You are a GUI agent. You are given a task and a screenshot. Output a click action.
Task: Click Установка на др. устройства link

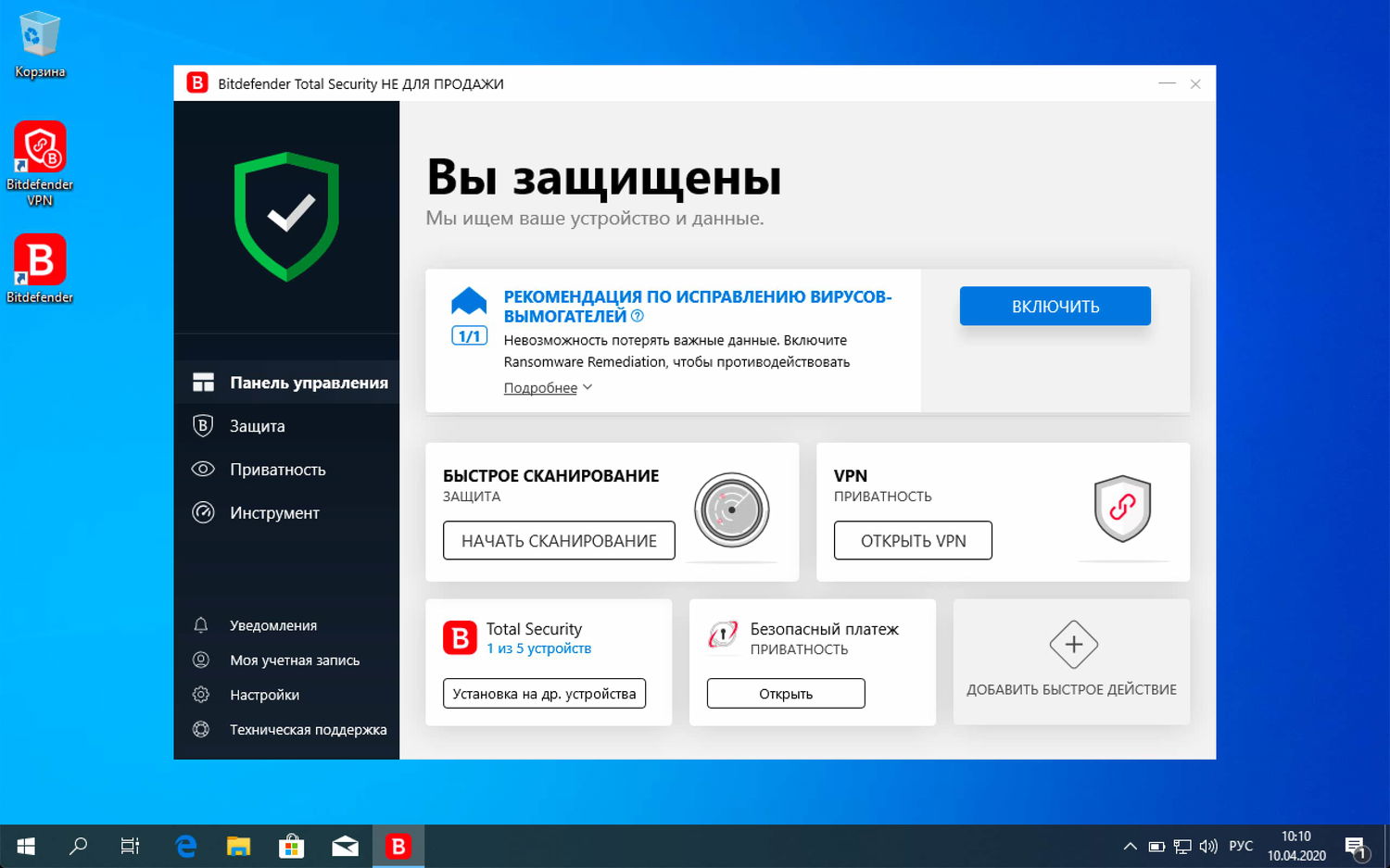(x=544, y=693)
